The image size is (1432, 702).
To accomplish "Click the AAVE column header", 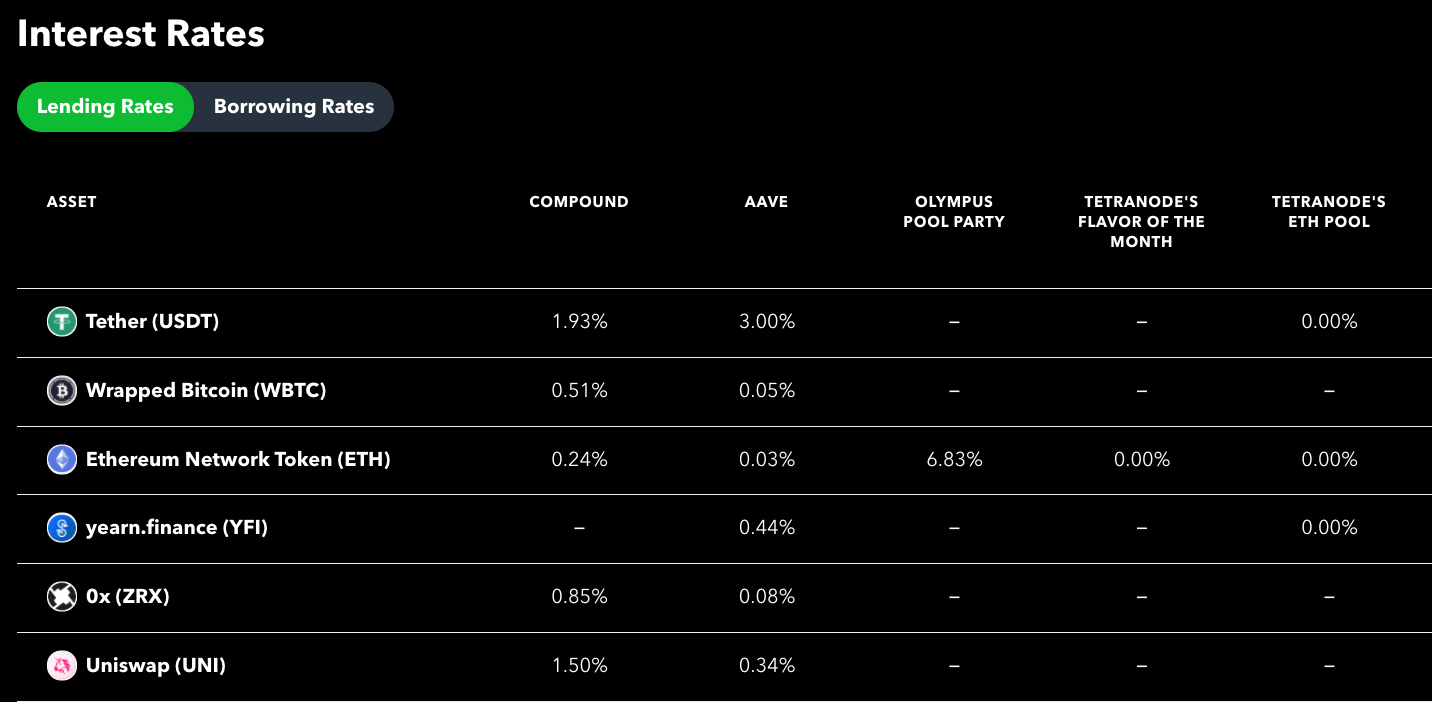I will coord(766,201).
